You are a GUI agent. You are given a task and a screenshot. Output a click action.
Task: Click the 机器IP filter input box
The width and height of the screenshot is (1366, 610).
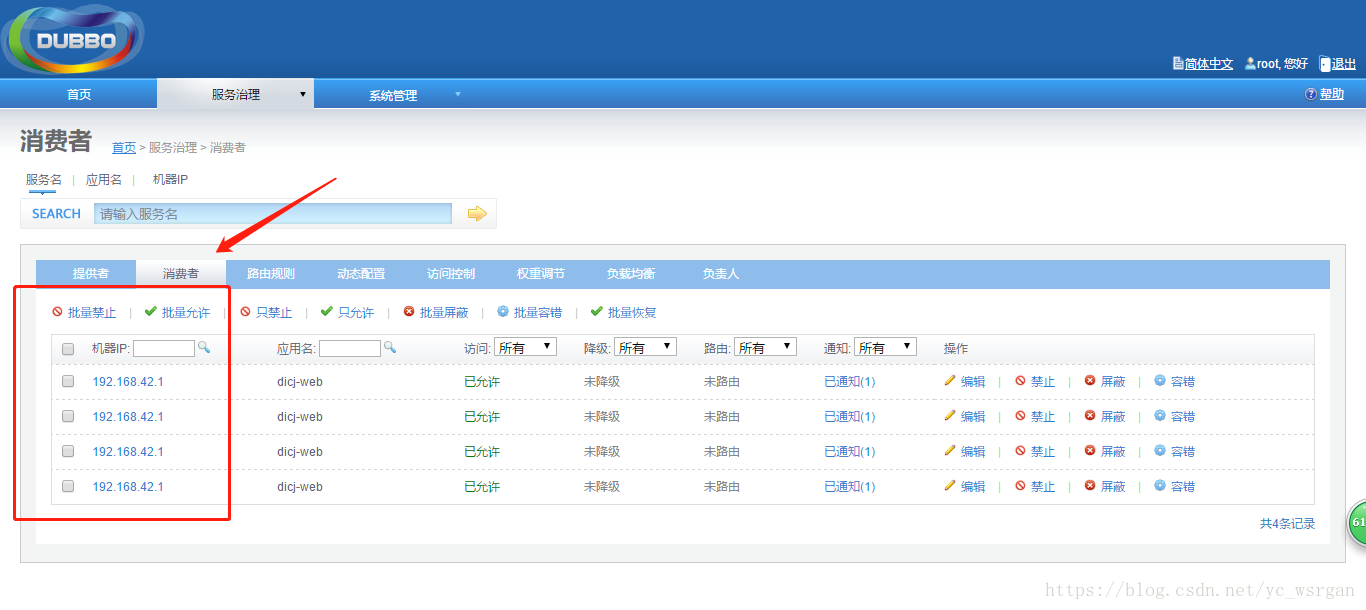164,348
